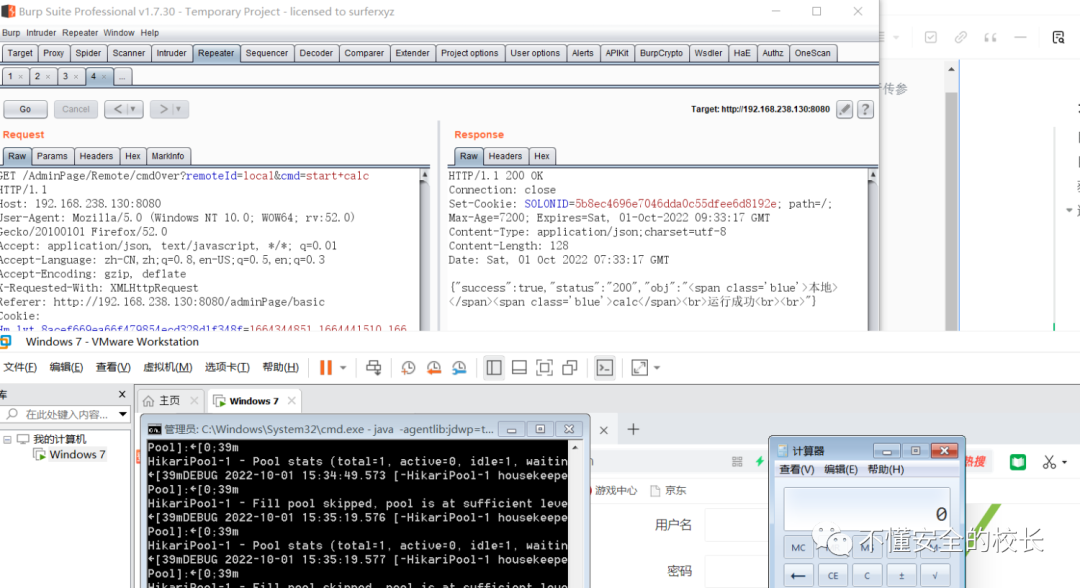This screenshot has width=1080, height=588.
Task: Select Repeater sub-tab 1
Action: tap(10, 76)
